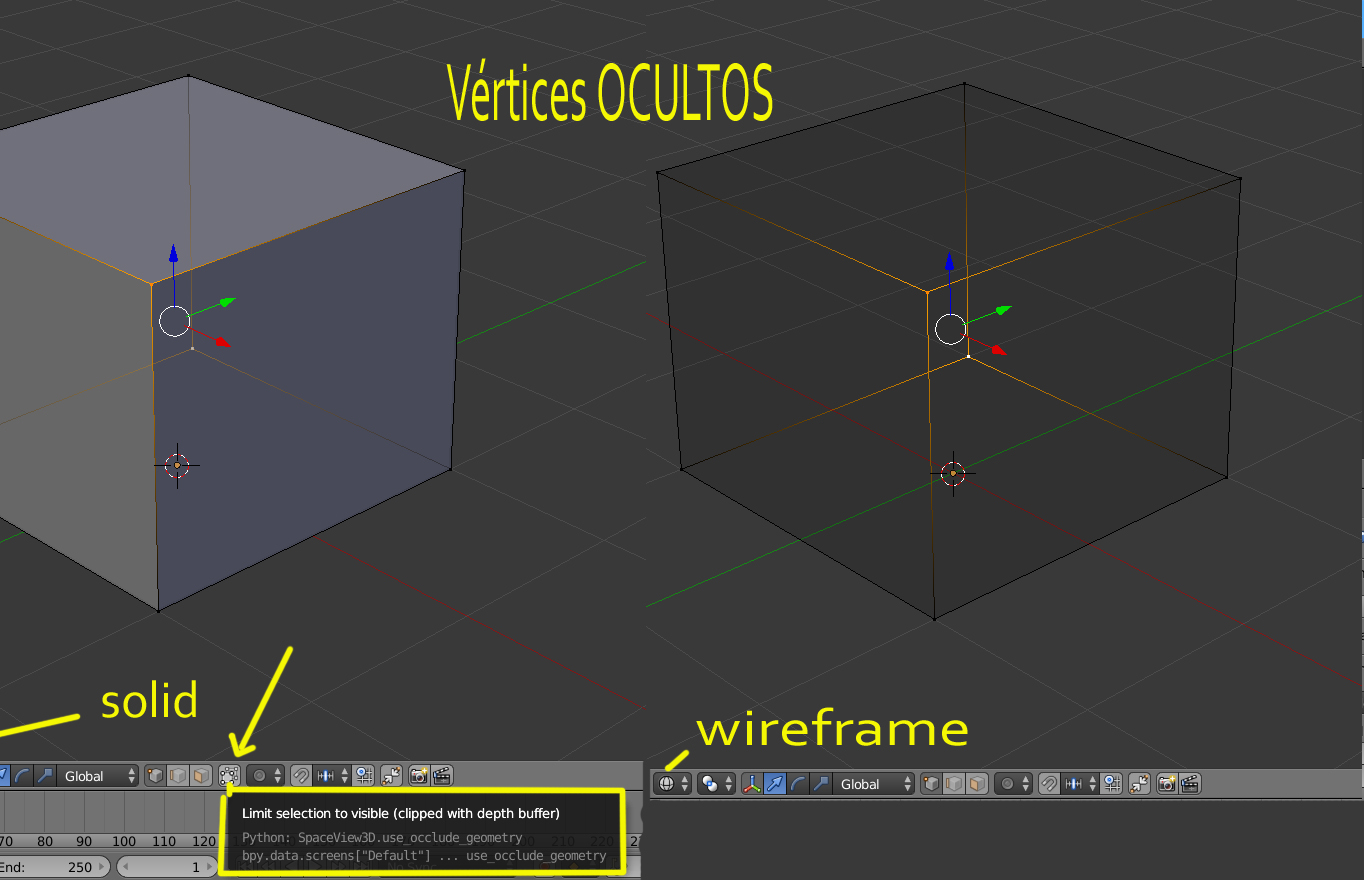Select rotate manipulator in wireframe viewport header
1364x880 pixels.
click(798, 784)
